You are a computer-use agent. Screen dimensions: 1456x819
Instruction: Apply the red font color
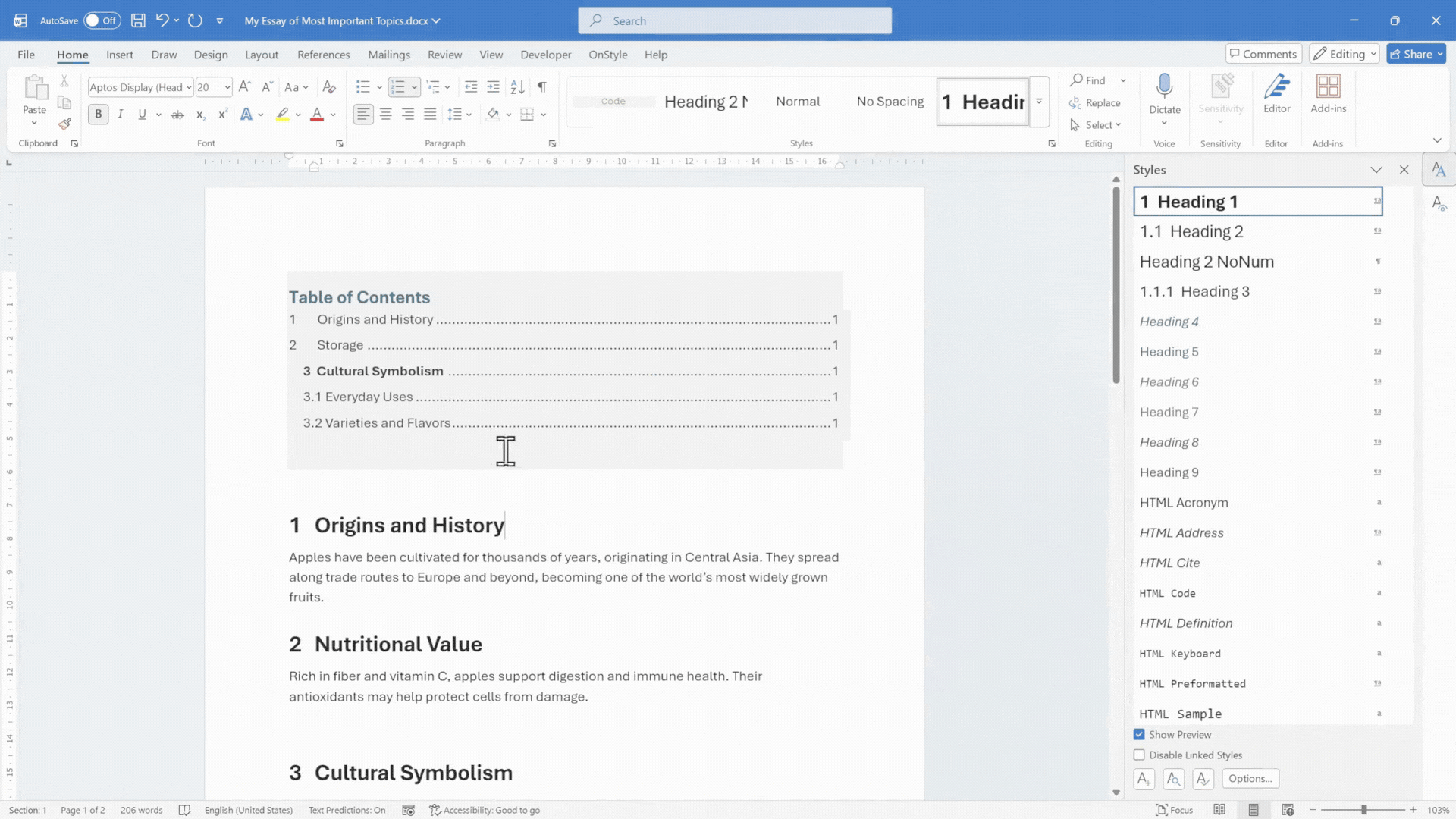click(x=317, y=115)
